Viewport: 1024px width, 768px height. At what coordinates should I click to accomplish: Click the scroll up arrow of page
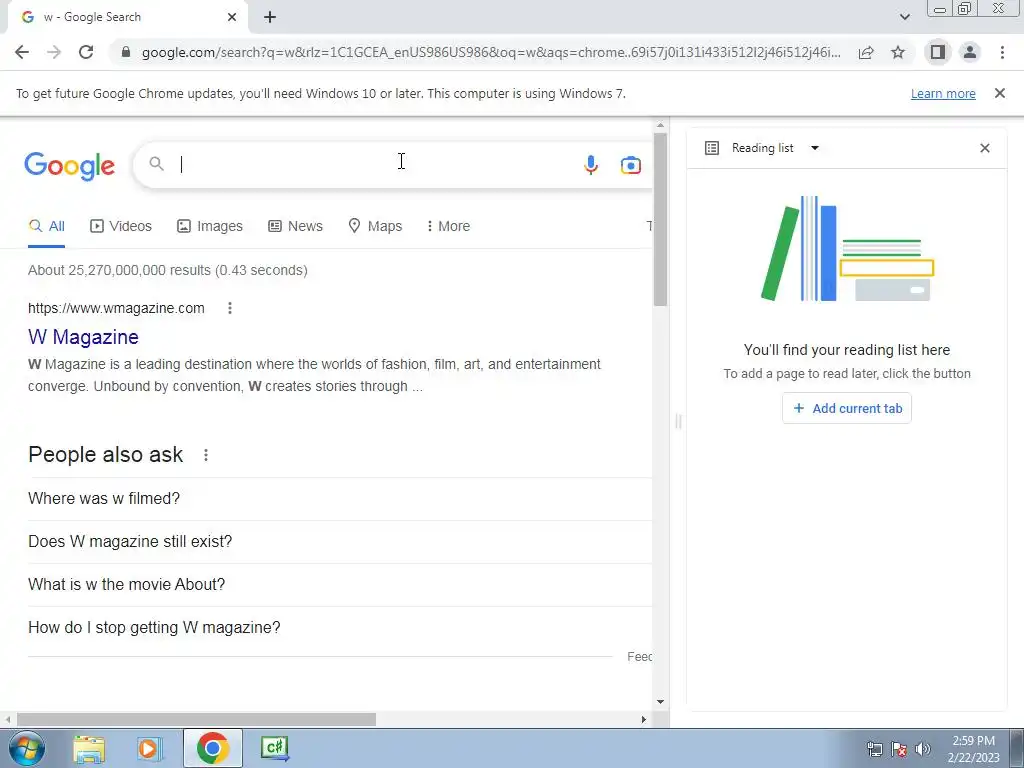(660, 125)
